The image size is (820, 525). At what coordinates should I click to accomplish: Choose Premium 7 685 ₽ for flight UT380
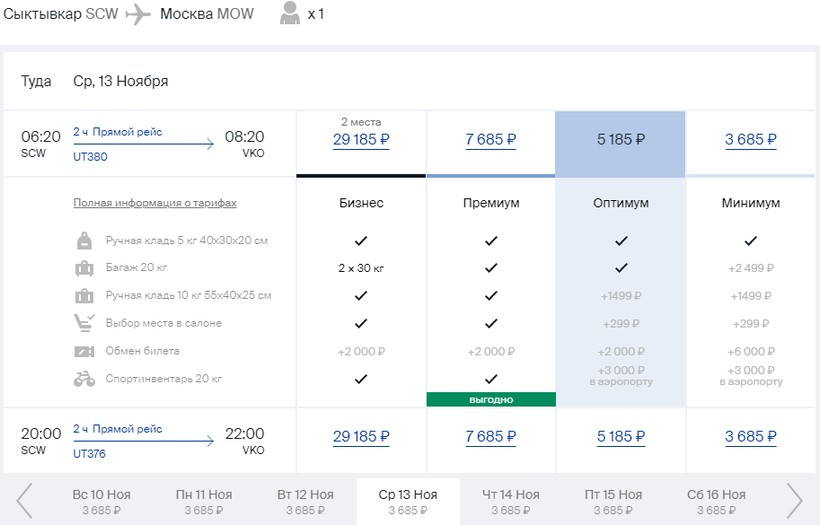[491, 140]
